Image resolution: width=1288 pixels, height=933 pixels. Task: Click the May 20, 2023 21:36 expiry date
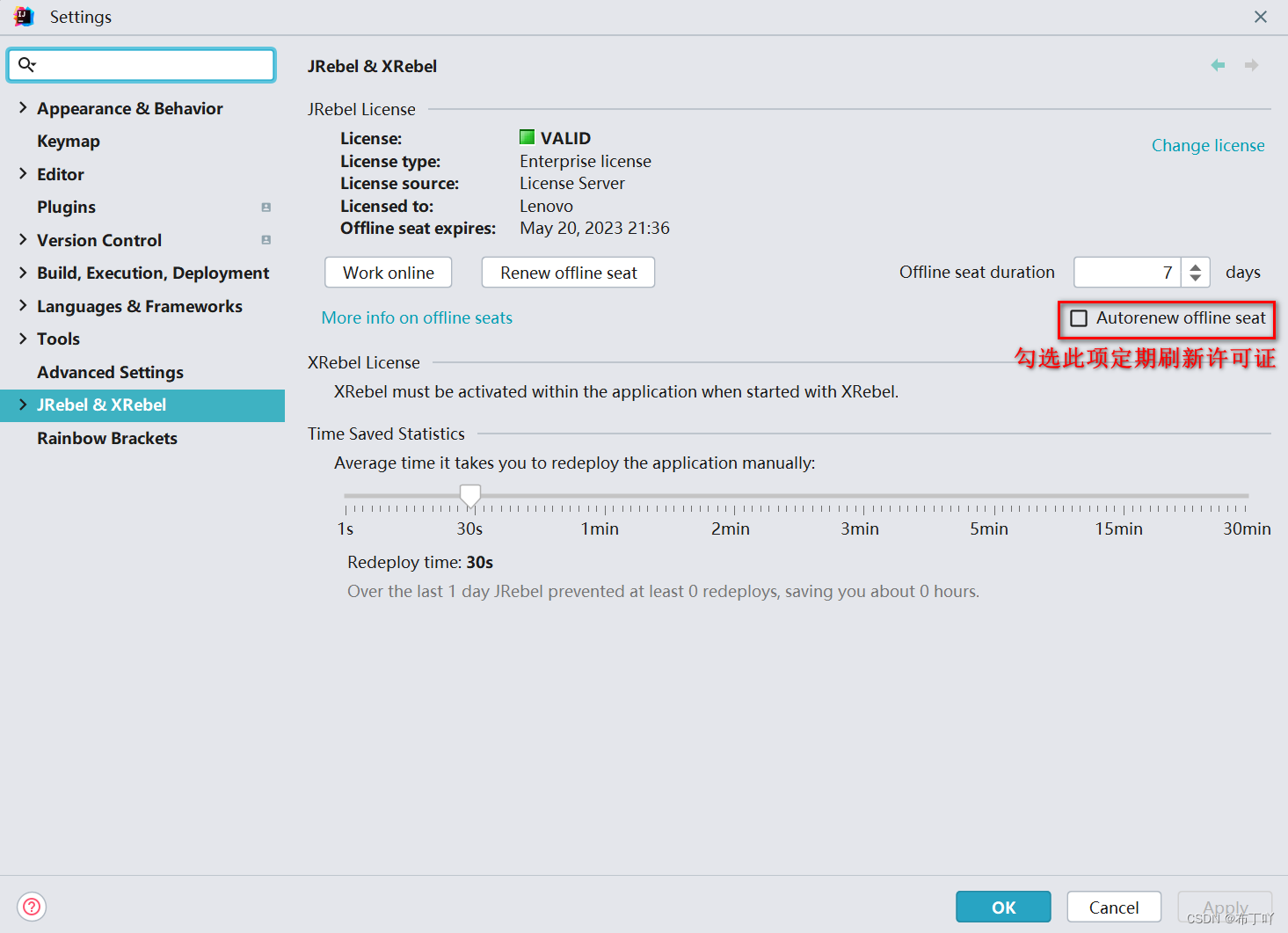coord(594,228)
